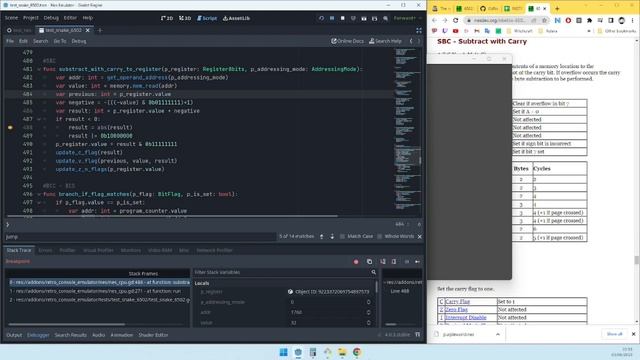Open the Editor menu in the top bar
Image resolution: width=640 pixels, height=360 pixels.
click(70, 18)
